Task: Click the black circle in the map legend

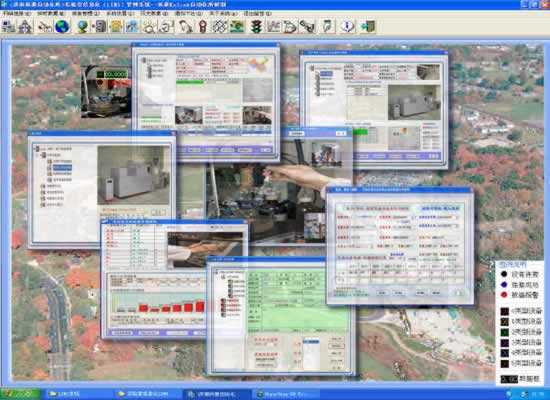Action: pyautogui.click(x=504, y=274)
